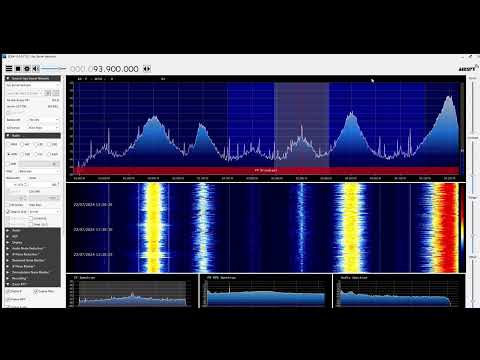Expand the Recording panel
Screen dimensions: 480x360
[x=33, y=278]
